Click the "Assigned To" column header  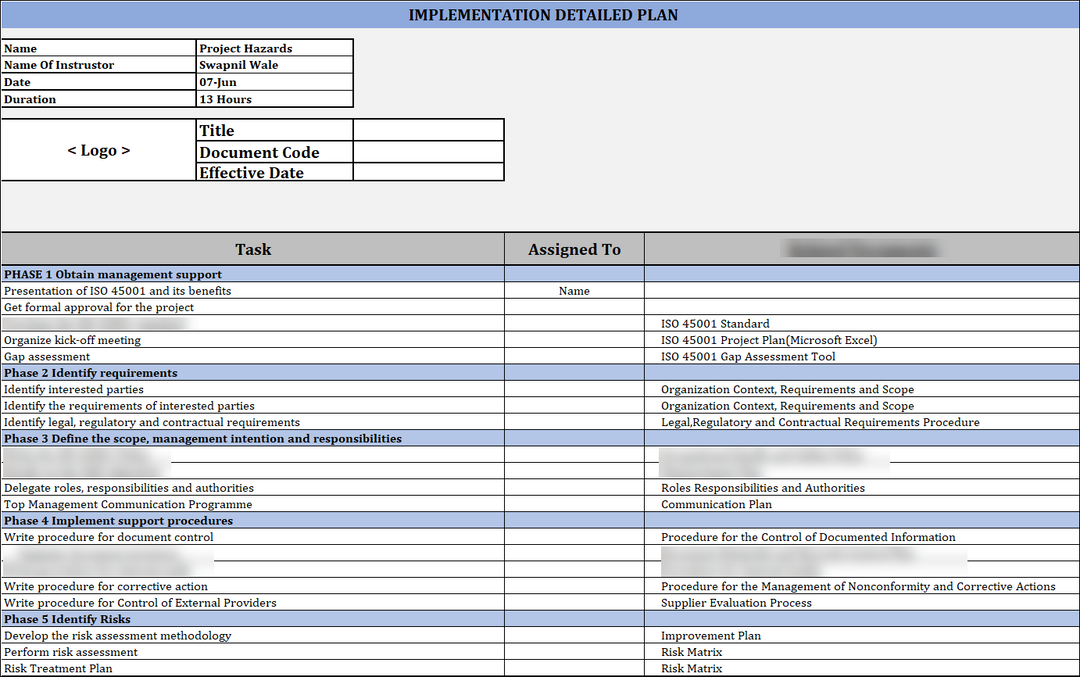[574, 250]
